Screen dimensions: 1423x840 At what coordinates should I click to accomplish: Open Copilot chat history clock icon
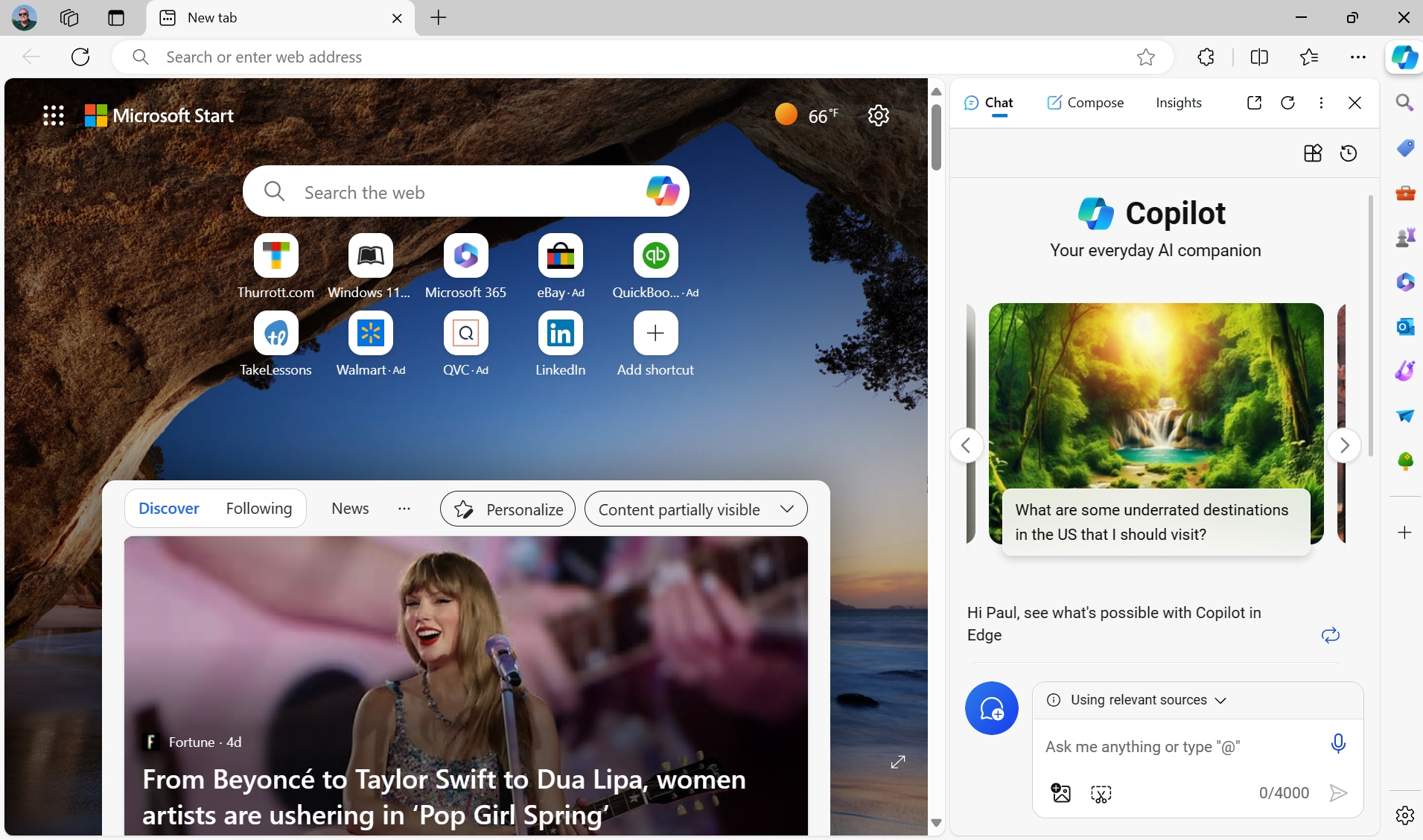tap(1349, 153)
